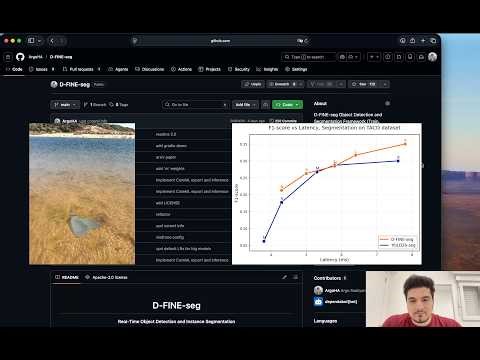Click repository owner avatar beside D-FINE-seg title
This screenshot has width=480, height=360.
pyautogui.click(x=54, y=84)
